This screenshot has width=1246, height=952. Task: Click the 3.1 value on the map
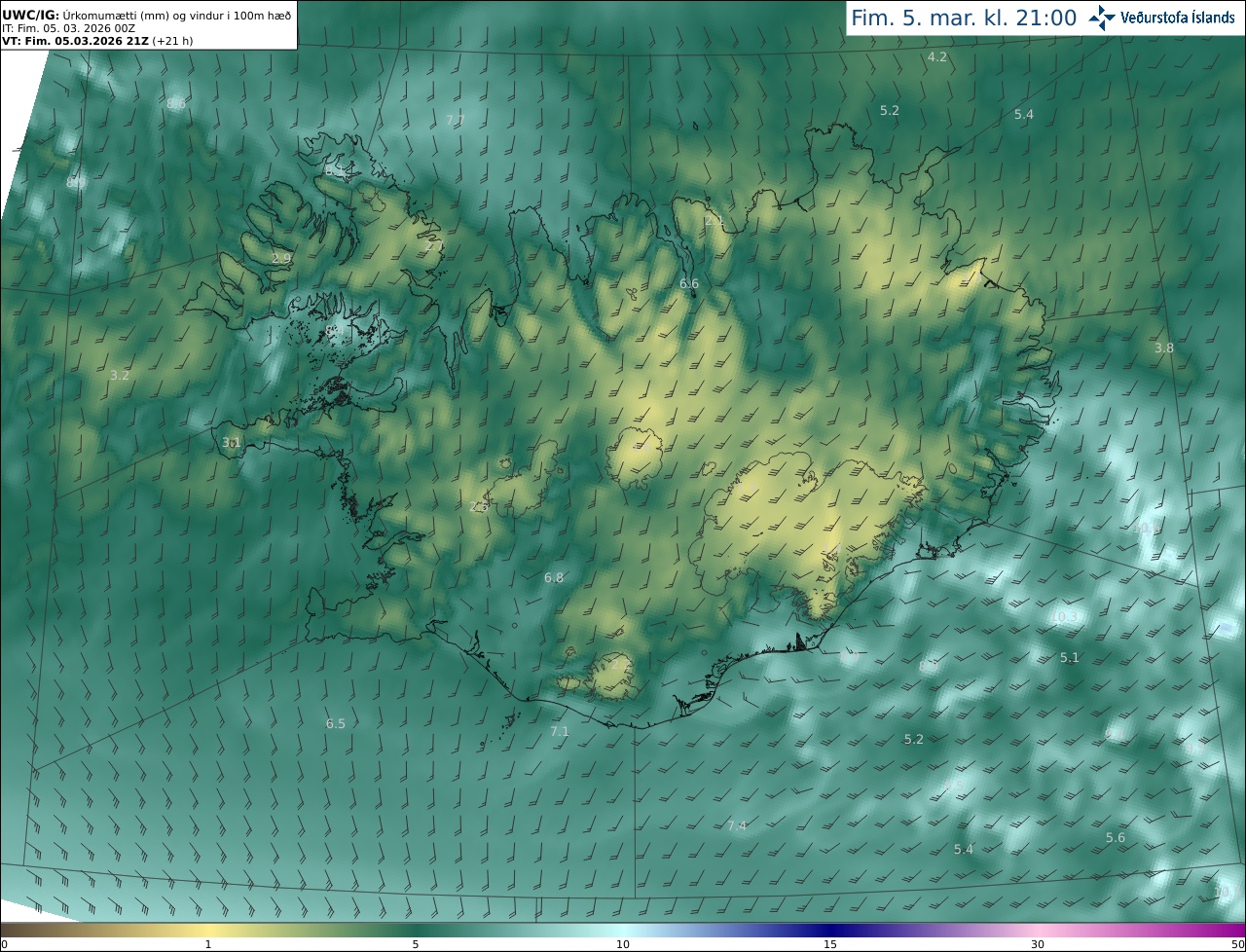click(231, 442)
